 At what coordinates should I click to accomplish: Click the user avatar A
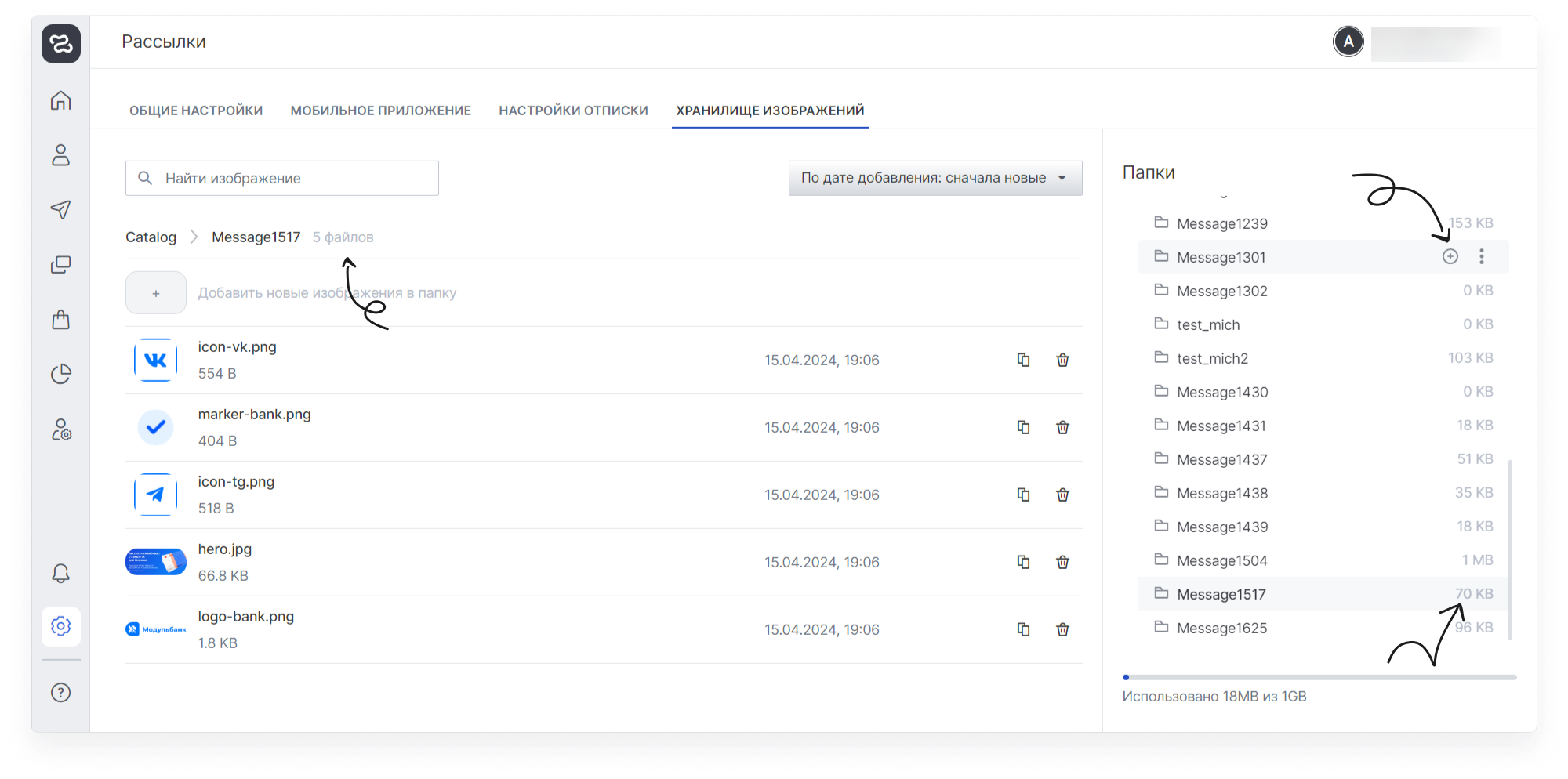[x=1348, y=42]
